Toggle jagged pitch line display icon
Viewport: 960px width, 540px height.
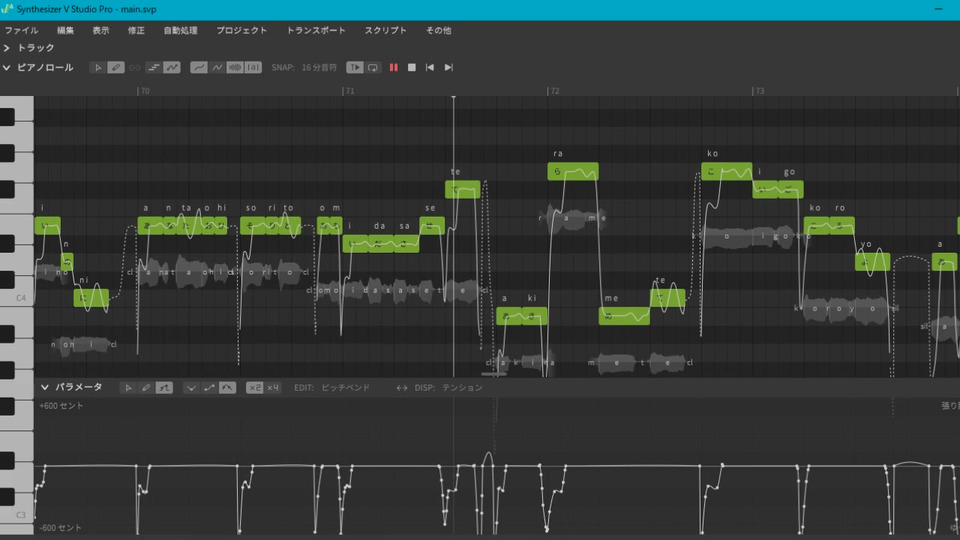click(217, 67)
